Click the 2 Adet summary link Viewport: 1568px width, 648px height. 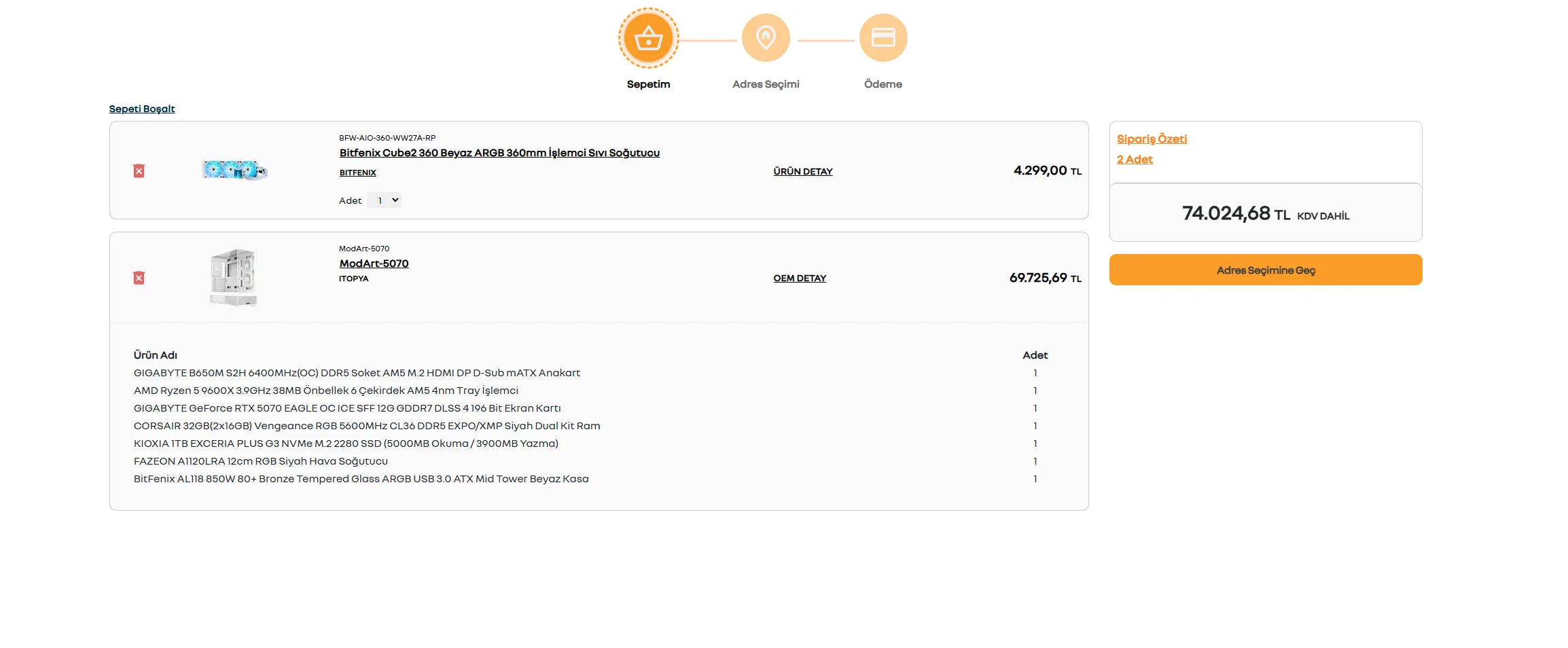click(x=1135, y=159)
